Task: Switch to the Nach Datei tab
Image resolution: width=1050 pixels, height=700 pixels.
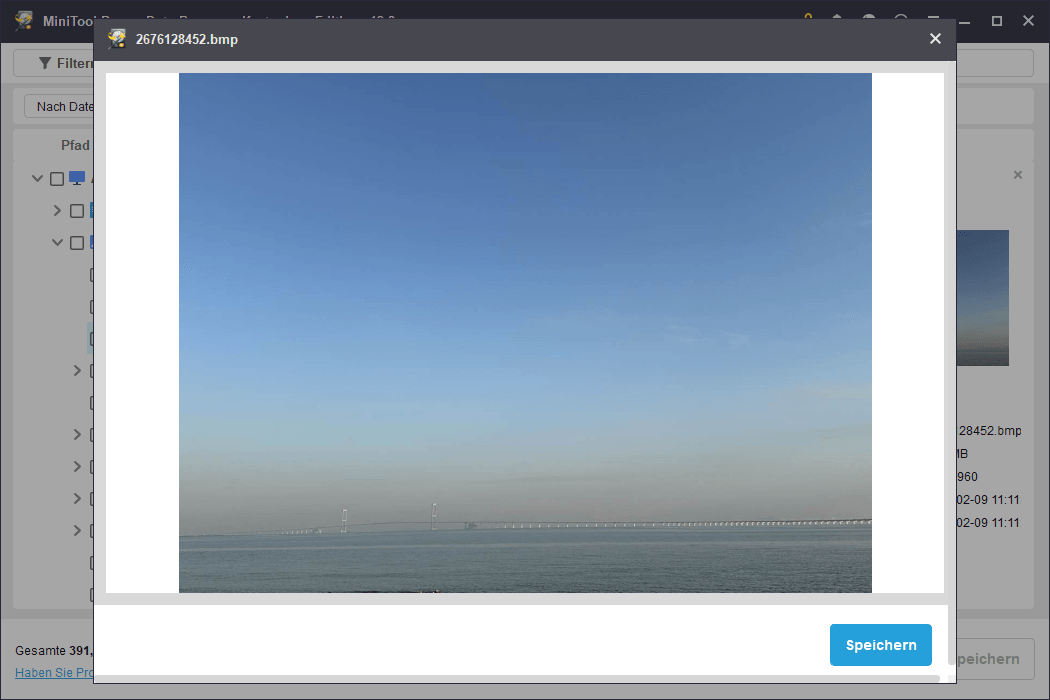Action: (59, 107)
